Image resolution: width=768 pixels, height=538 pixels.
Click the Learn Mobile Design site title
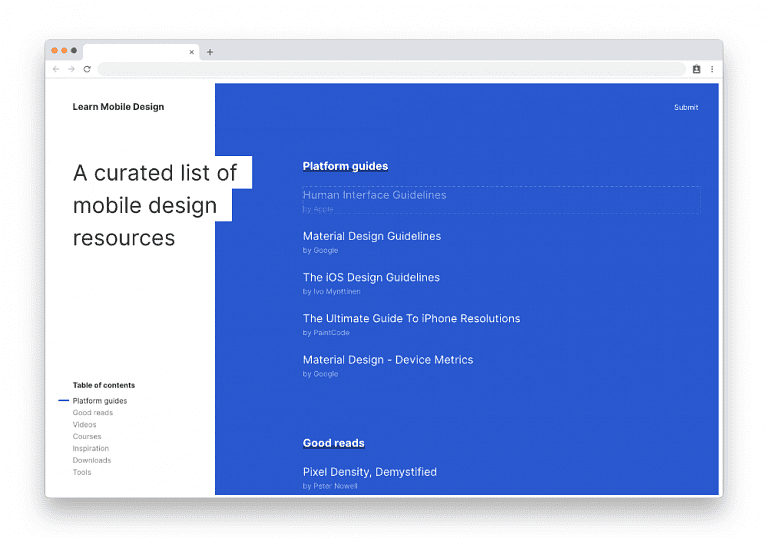coord(118,107)
